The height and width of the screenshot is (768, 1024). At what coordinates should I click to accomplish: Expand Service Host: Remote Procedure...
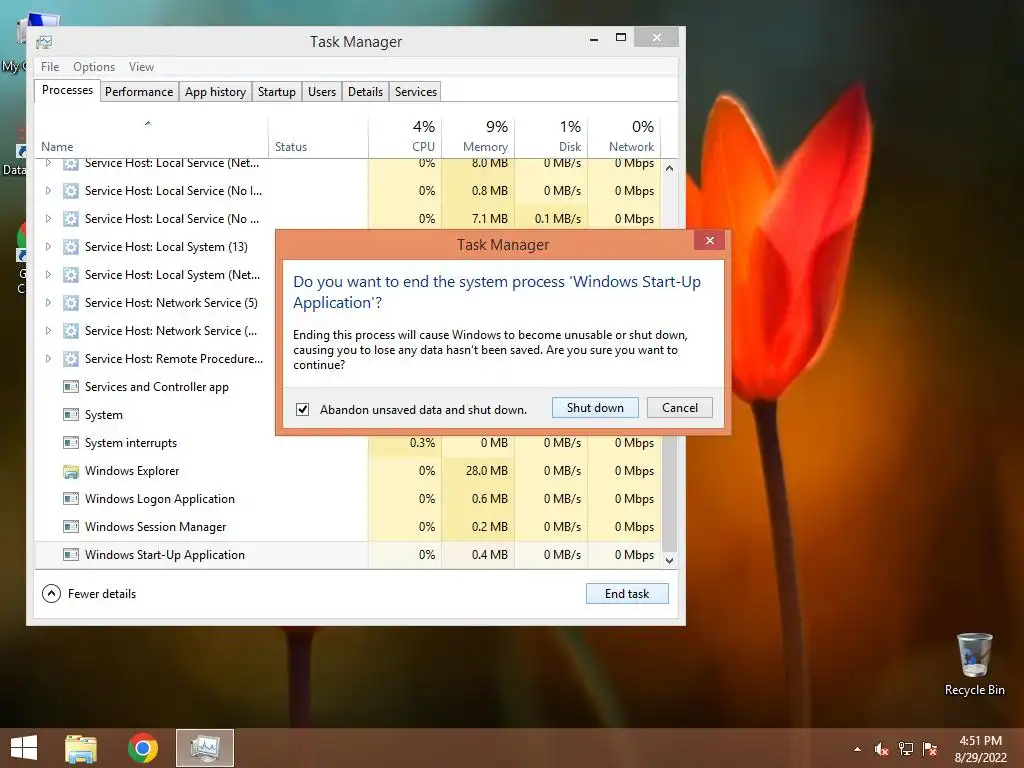48,359
